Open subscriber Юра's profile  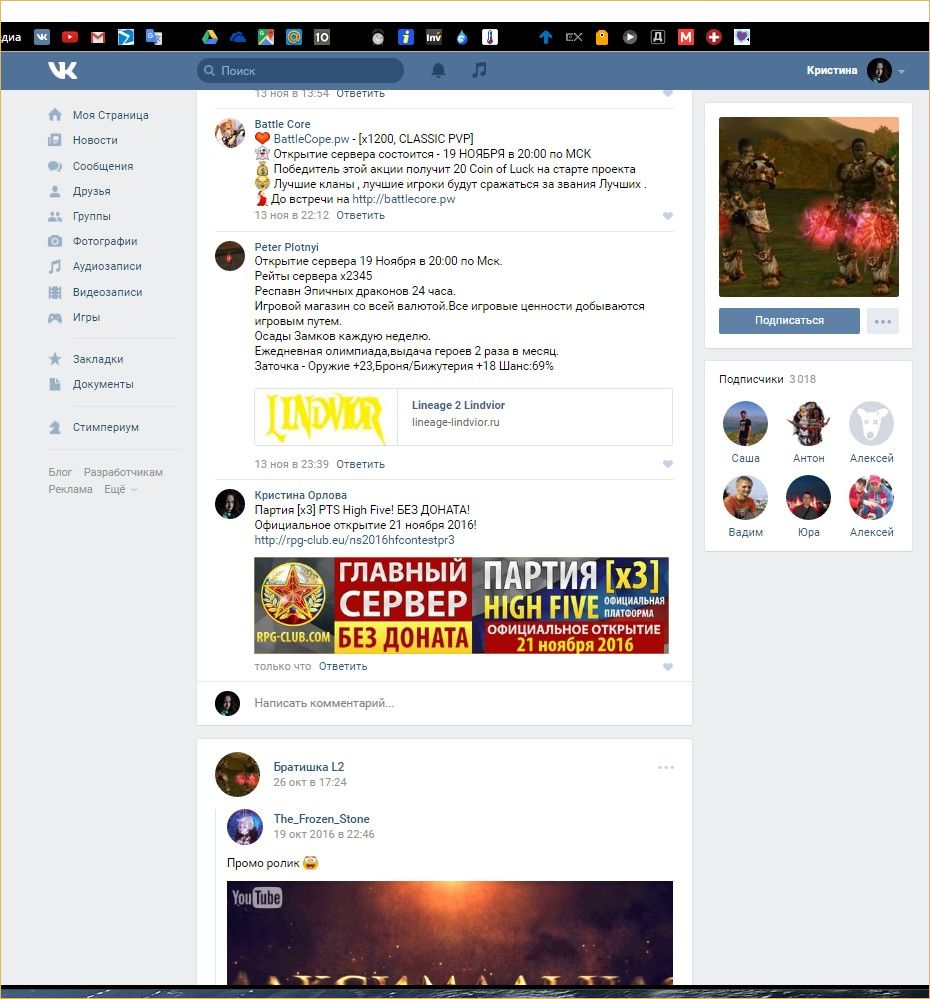808,497
